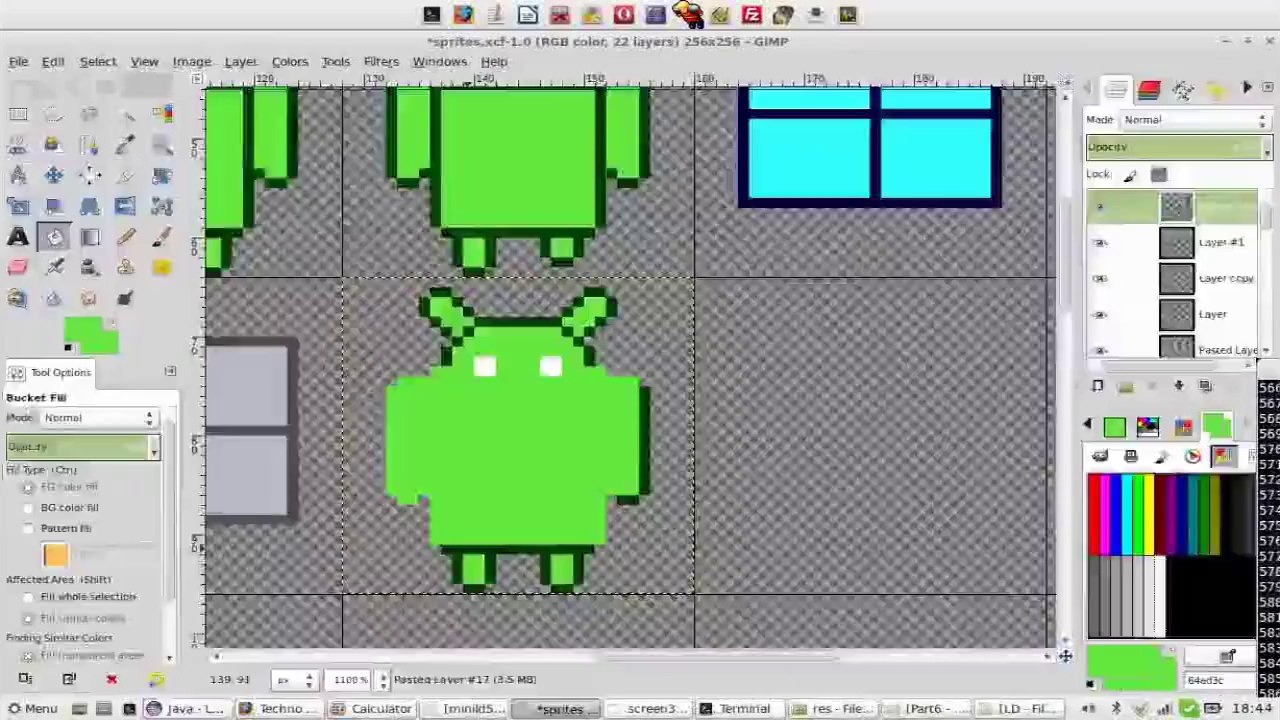Screen dimensions: 1280x720
Task: Adjust the layer Opacity slider
Action: [1178, 148]
